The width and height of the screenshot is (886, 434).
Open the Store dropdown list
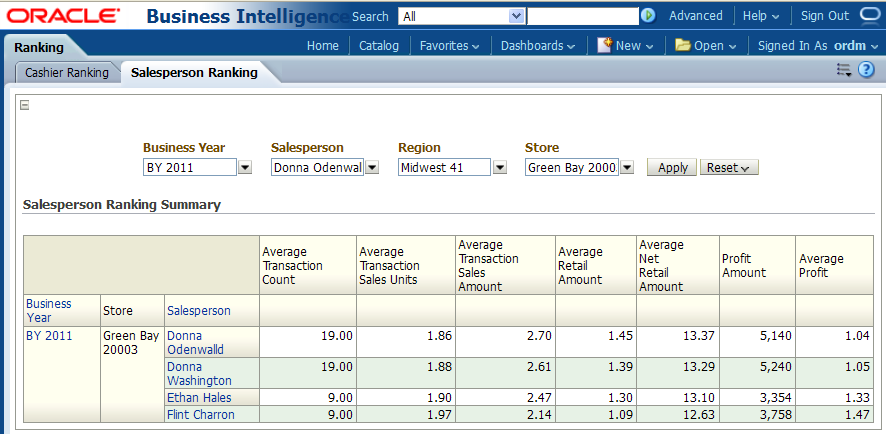[x=627, y=168]
